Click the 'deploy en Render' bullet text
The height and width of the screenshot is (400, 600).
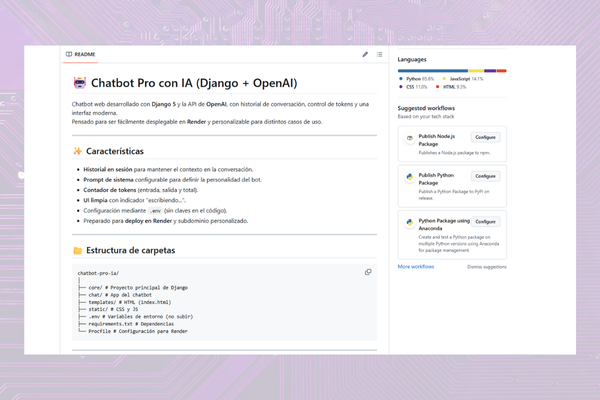(x=148, y=221)
